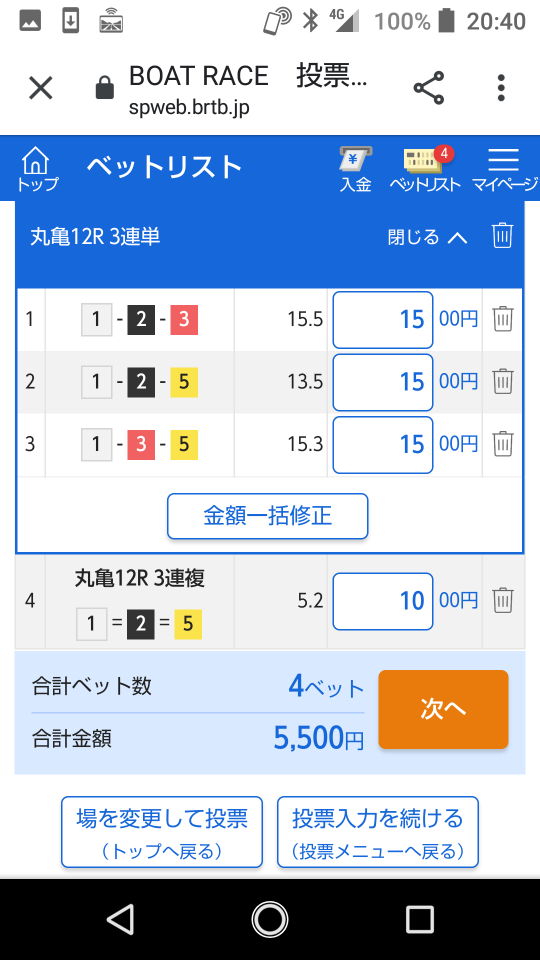
Task: Delete the entire 丸亀12R 3連単 group
Action: click(502, 236)
